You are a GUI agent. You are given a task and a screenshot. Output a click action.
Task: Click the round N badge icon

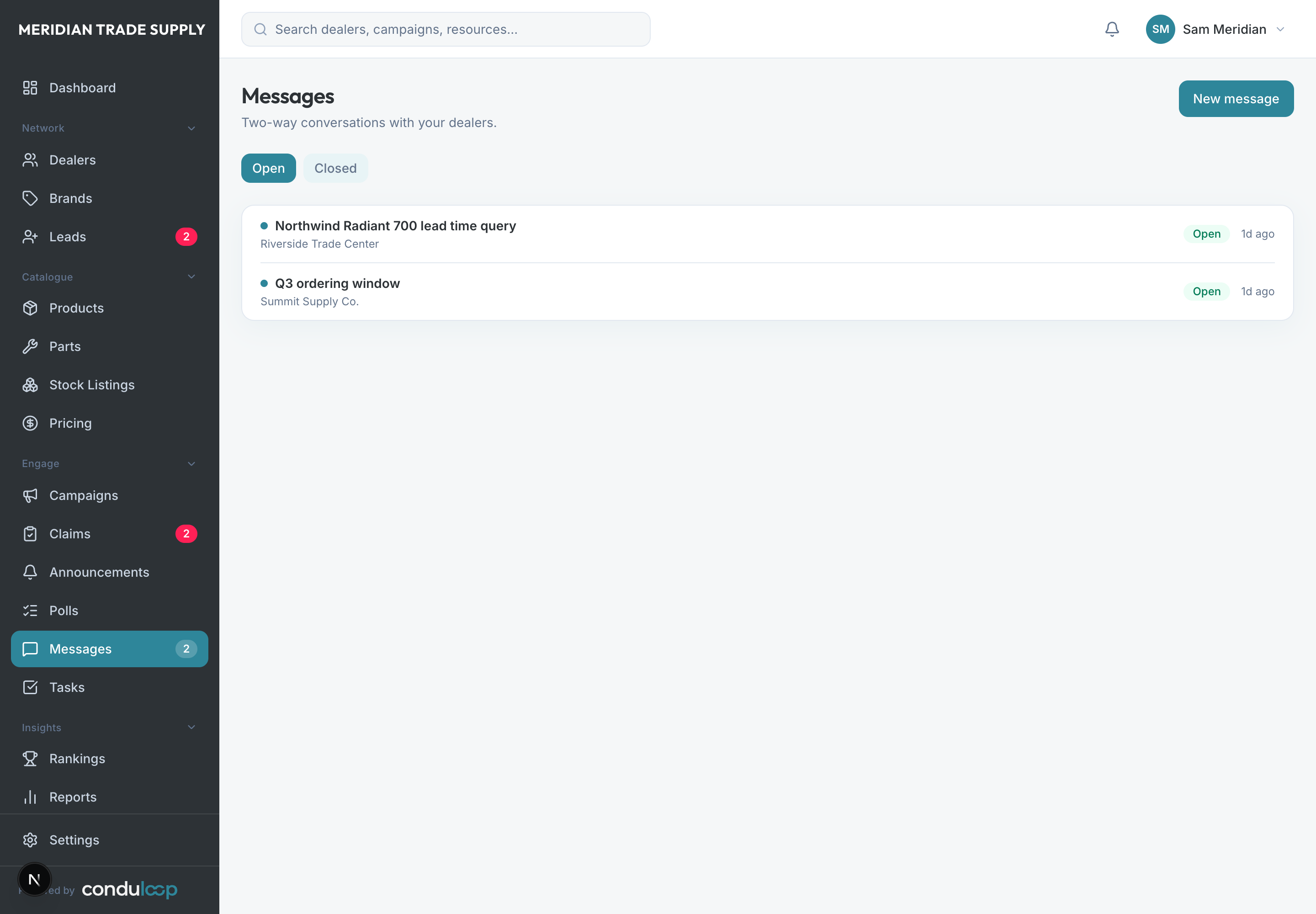(34, 879)
